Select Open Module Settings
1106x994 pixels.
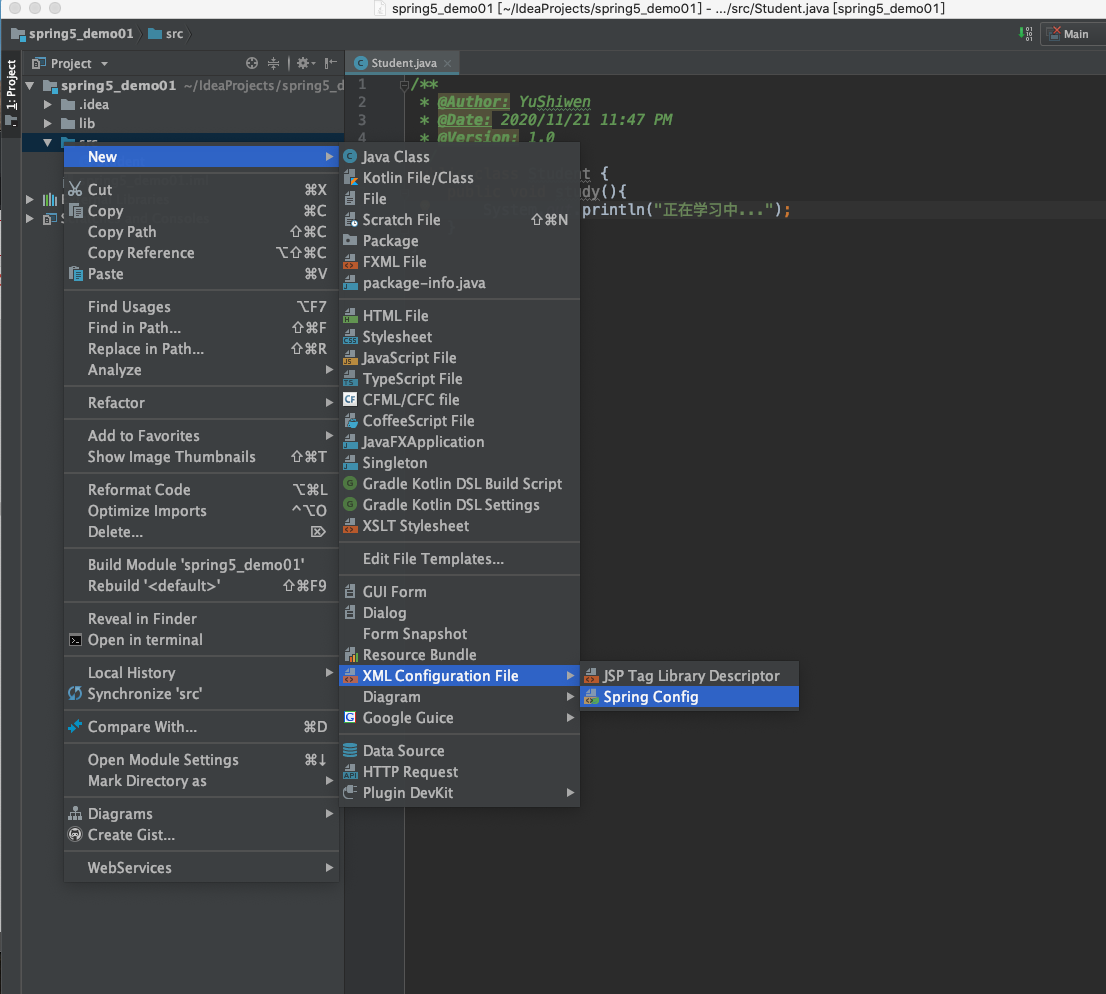(201, 760)
